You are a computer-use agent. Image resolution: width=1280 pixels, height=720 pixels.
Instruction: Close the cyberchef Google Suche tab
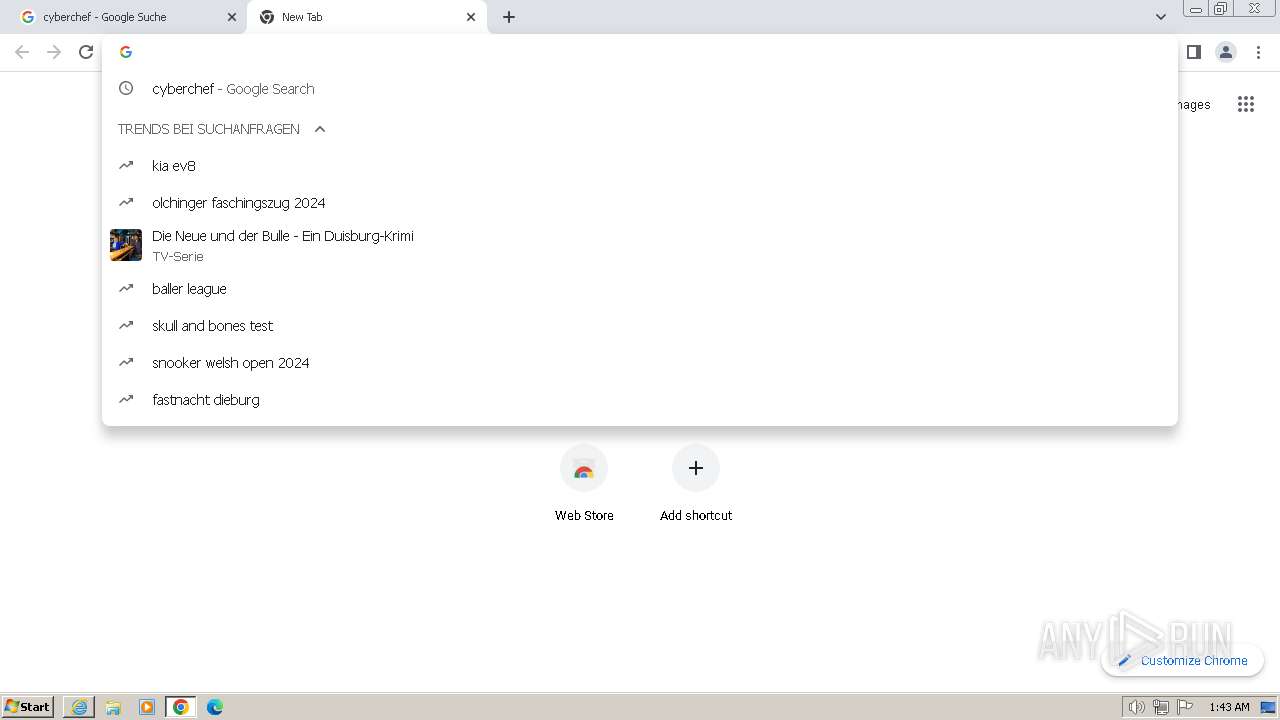232,17
